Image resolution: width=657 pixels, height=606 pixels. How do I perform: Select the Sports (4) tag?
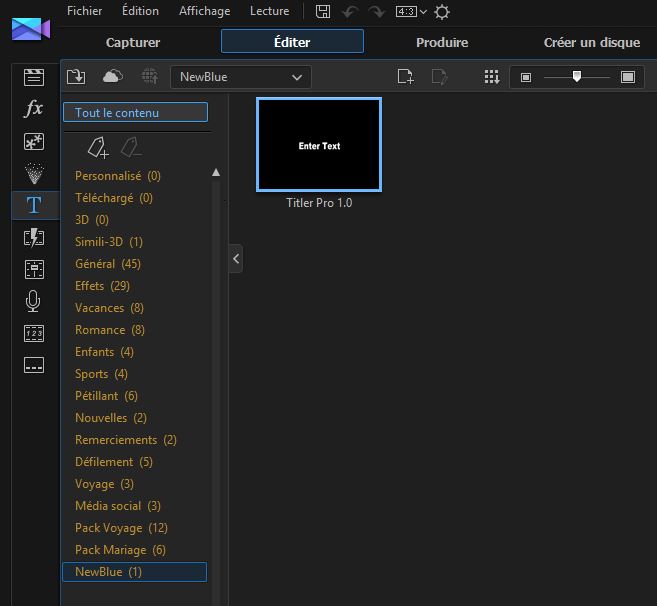[x=101, y=374]
